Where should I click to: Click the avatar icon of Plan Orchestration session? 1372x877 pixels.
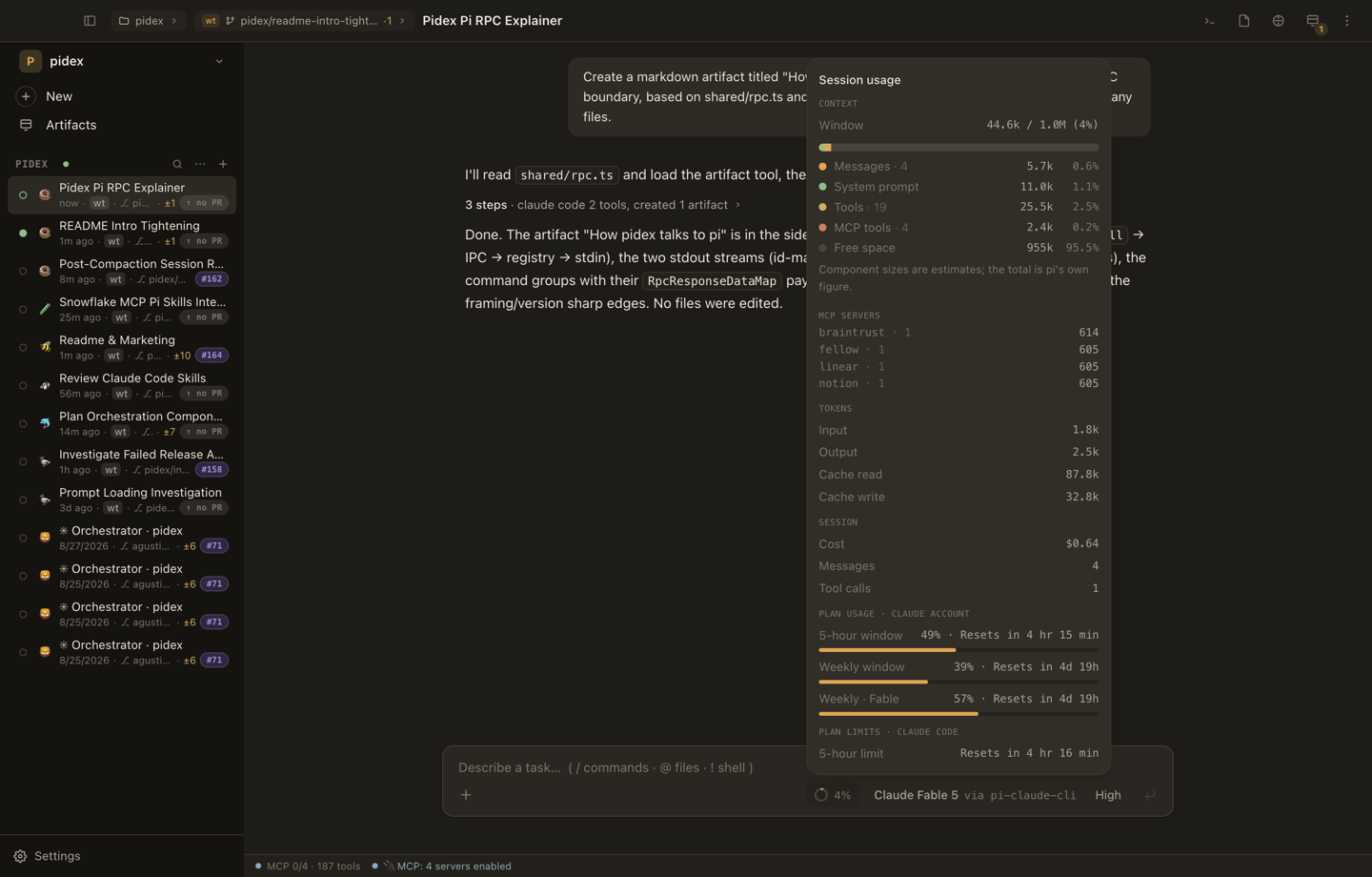(45, 423)
